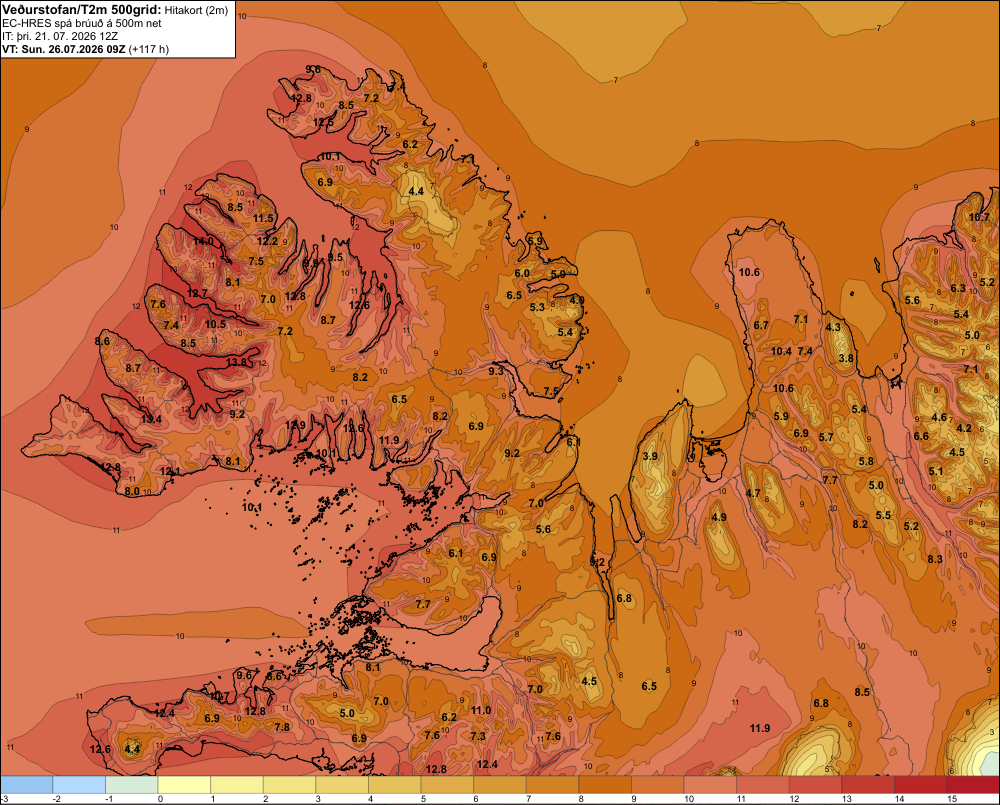Pick legend swatch between 14 and 15
The width and height of the screenshot is (1000, 805).
tap(921, 785)
